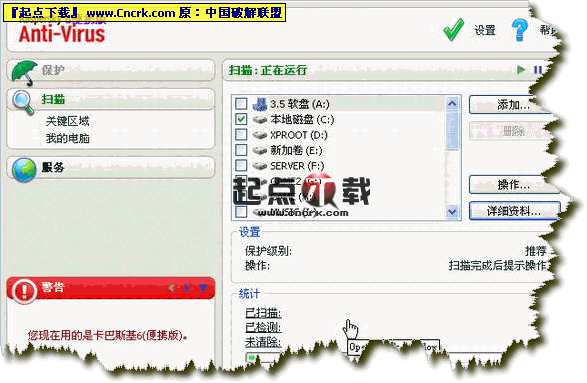
Task: Check the XPROOT (D:) checkbox
Action: (241, 135)
